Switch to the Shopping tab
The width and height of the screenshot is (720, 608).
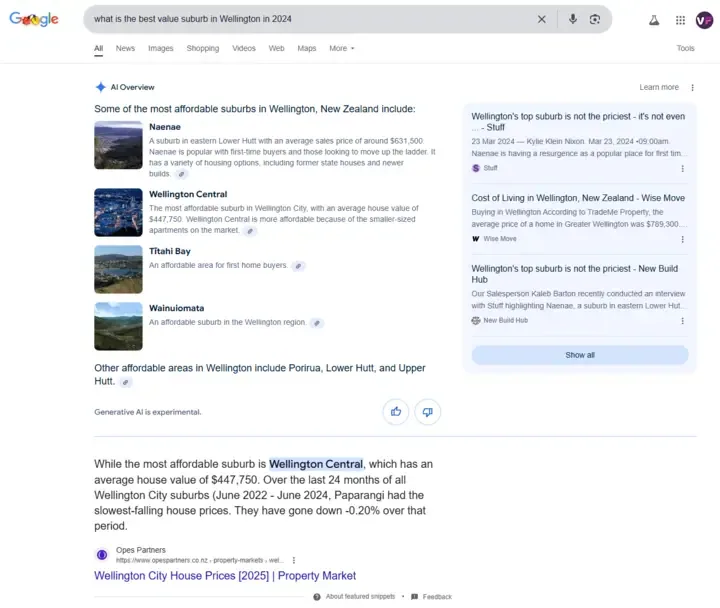point(203,48)
